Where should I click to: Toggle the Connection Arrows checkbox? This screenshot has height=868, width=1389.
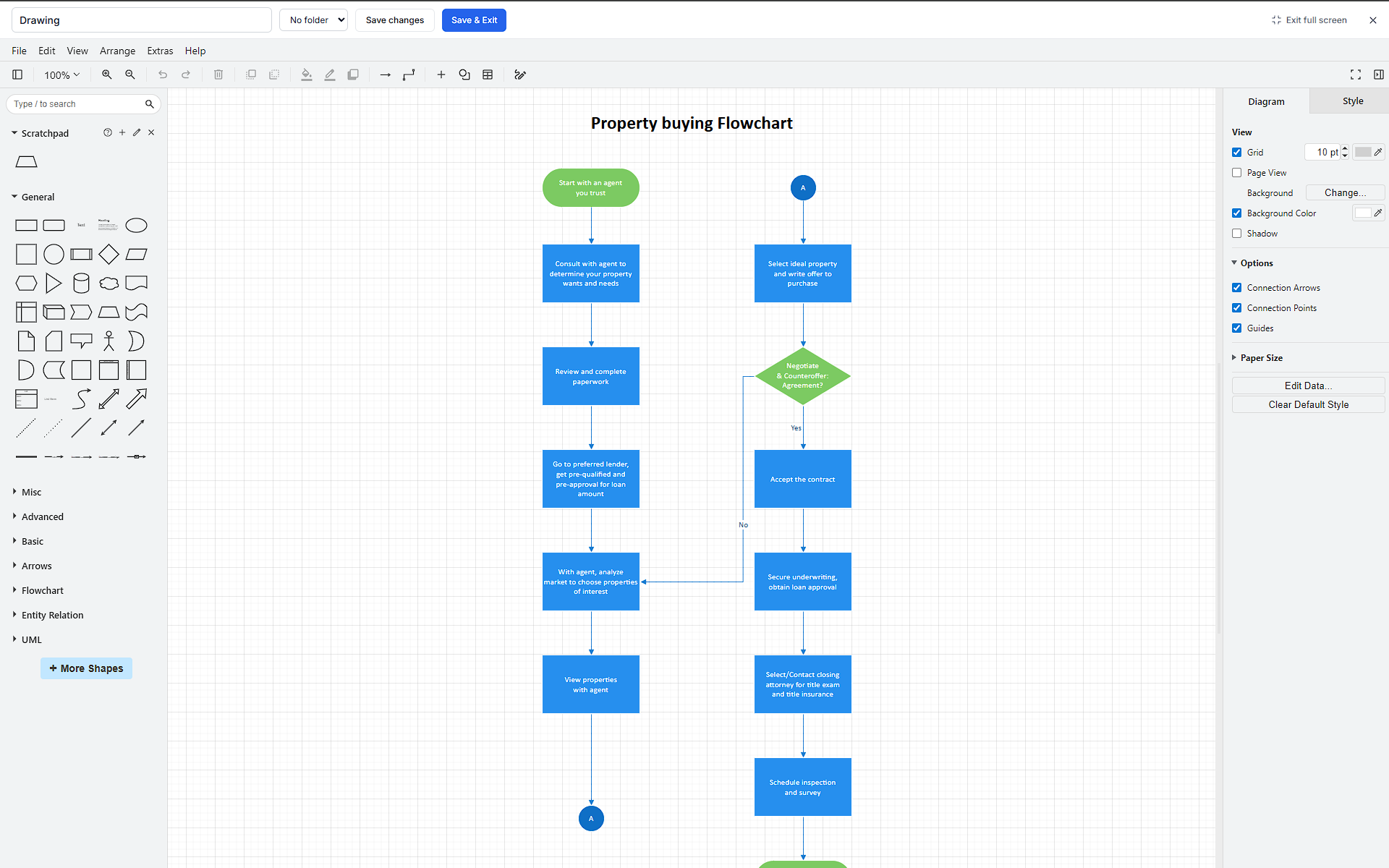point(1237,287)
